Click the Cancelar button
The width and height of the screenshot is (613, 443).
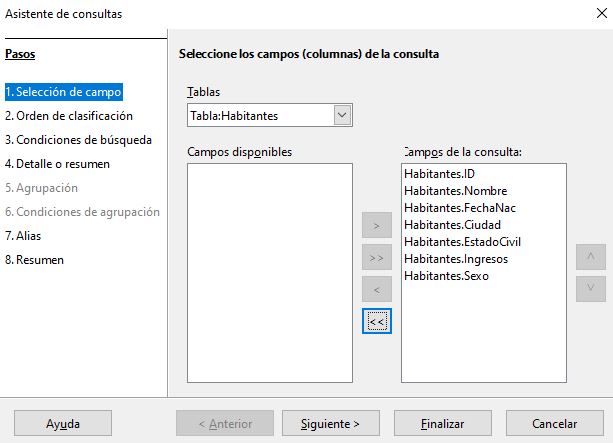554,423
